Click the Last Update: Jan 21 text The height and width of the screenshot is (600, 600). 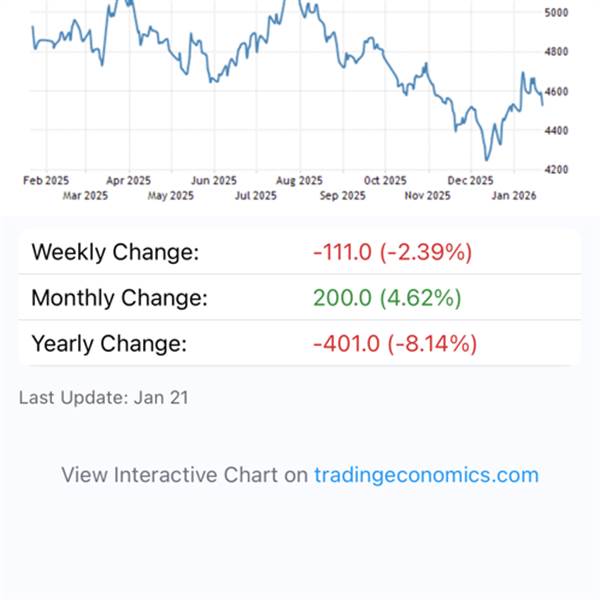click(103, 398)
